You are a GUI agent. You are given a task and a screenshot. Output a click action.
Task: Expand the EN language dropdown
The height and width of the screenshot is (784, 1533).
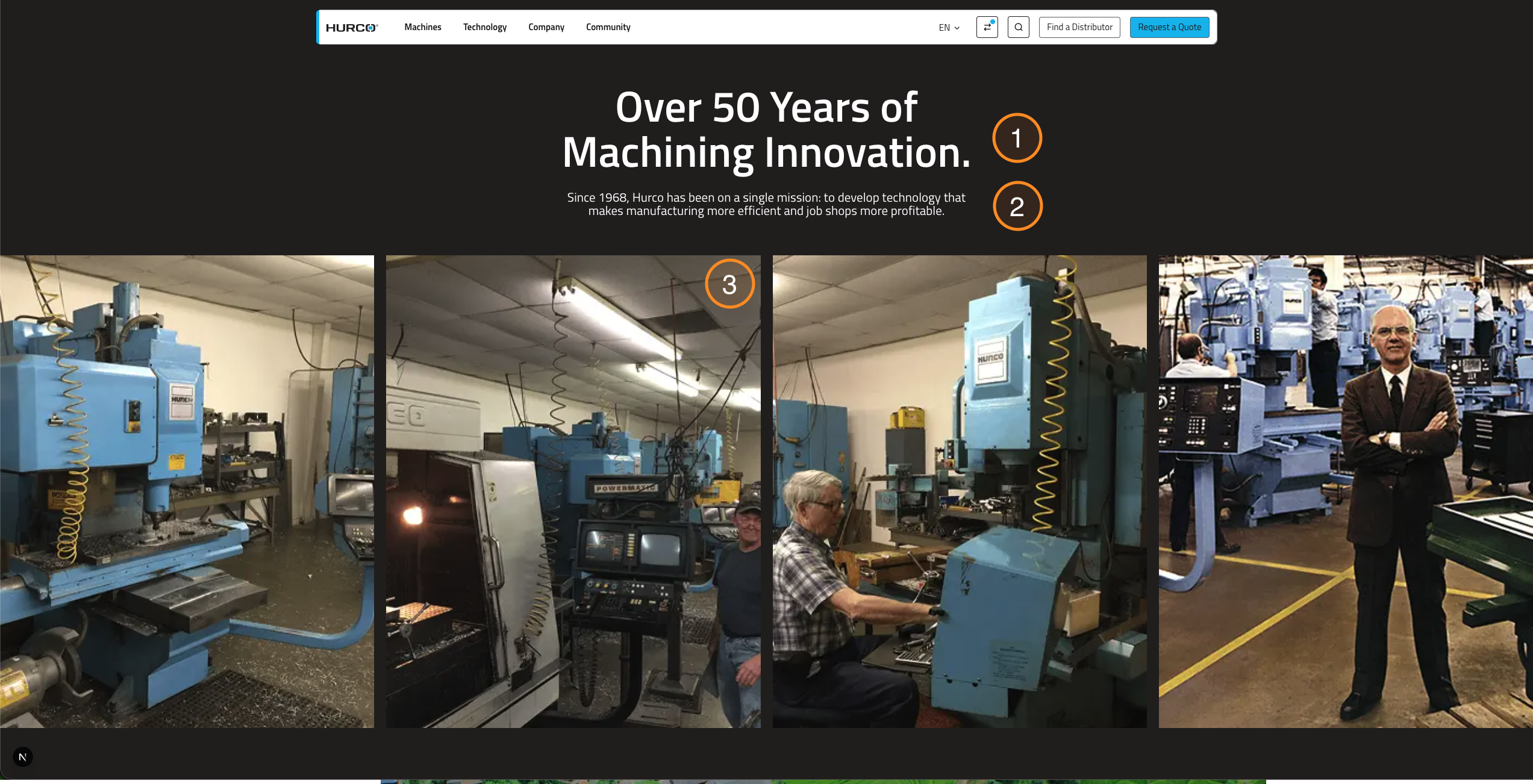[949, 28]
